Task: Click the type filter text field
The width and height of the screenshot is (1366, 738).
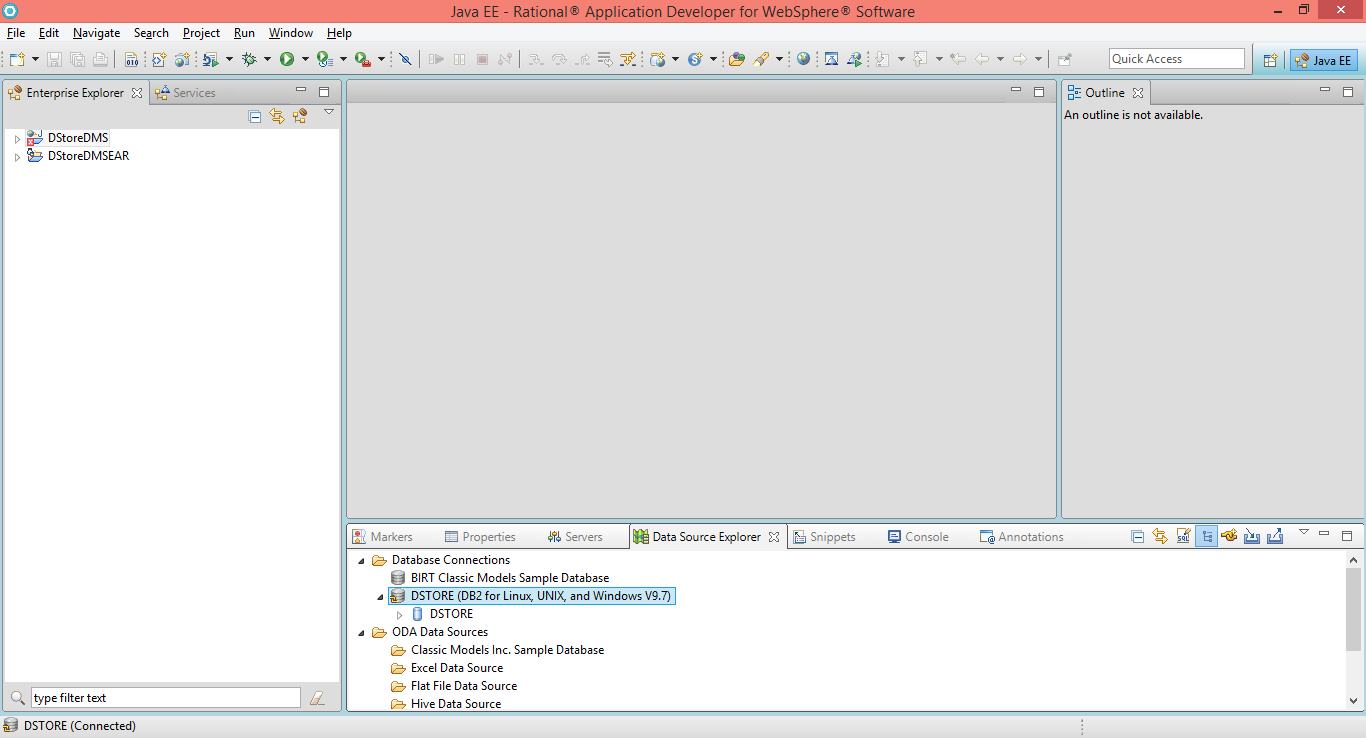Action: (165, 697)
